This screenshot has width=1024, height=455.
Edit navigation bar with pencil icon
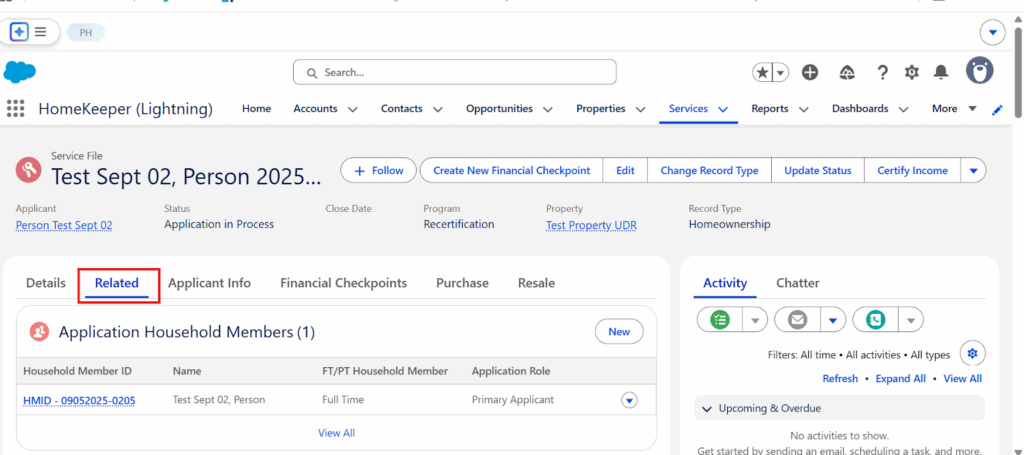coord(996,109)
